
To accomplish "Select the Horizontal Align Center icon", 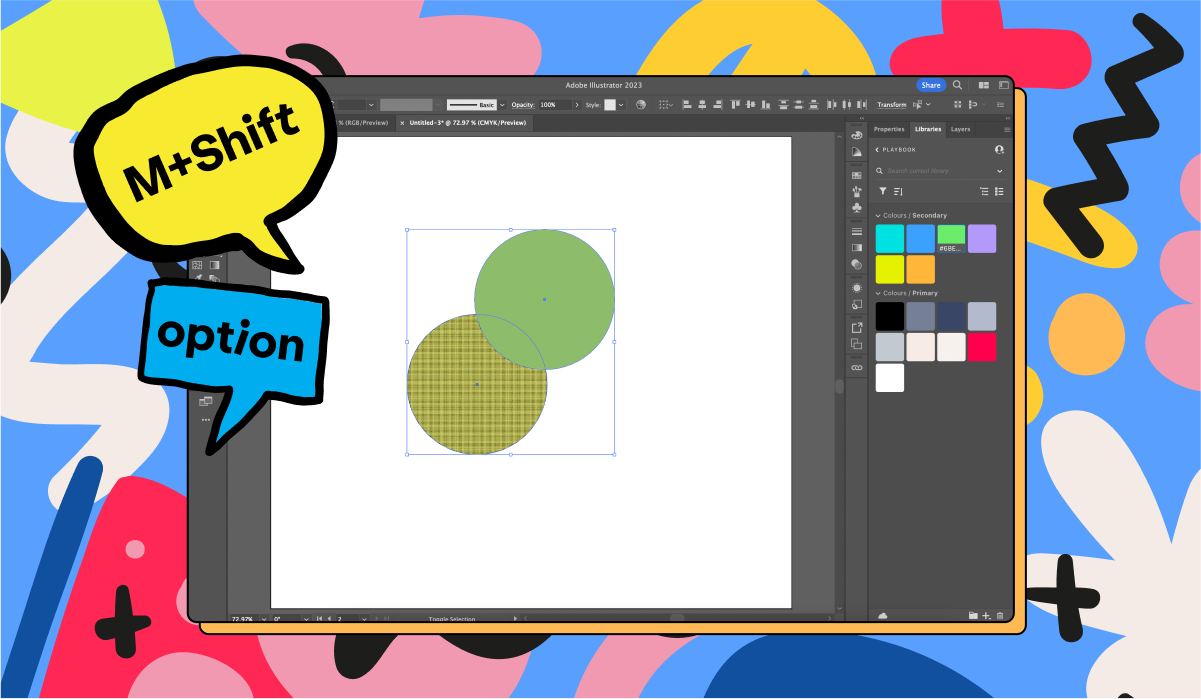I will click(x=701, y=104).
